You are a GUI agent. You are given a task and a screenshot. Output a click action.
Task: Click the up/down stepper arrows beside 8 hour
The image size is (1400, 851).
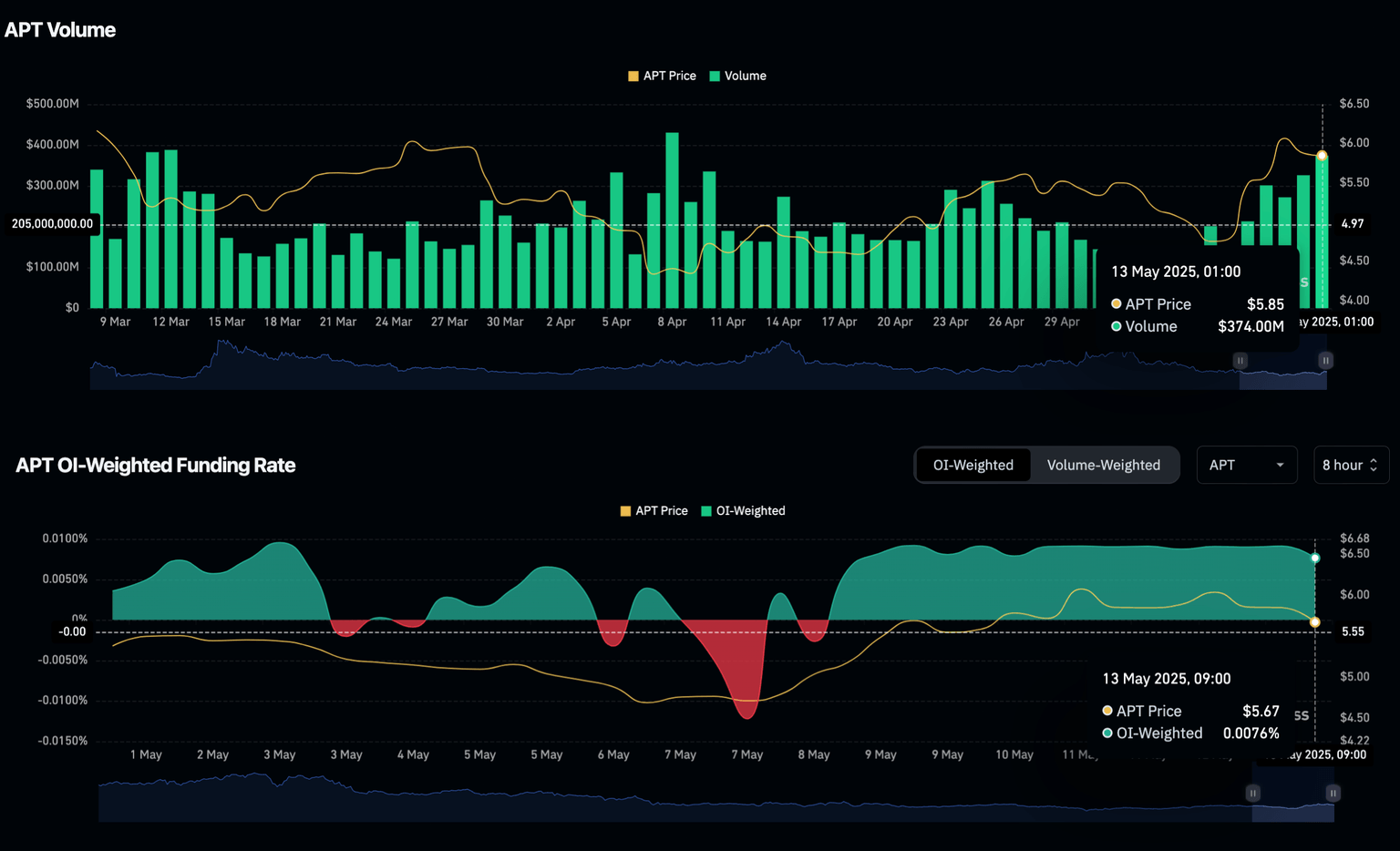(1374, 465)
